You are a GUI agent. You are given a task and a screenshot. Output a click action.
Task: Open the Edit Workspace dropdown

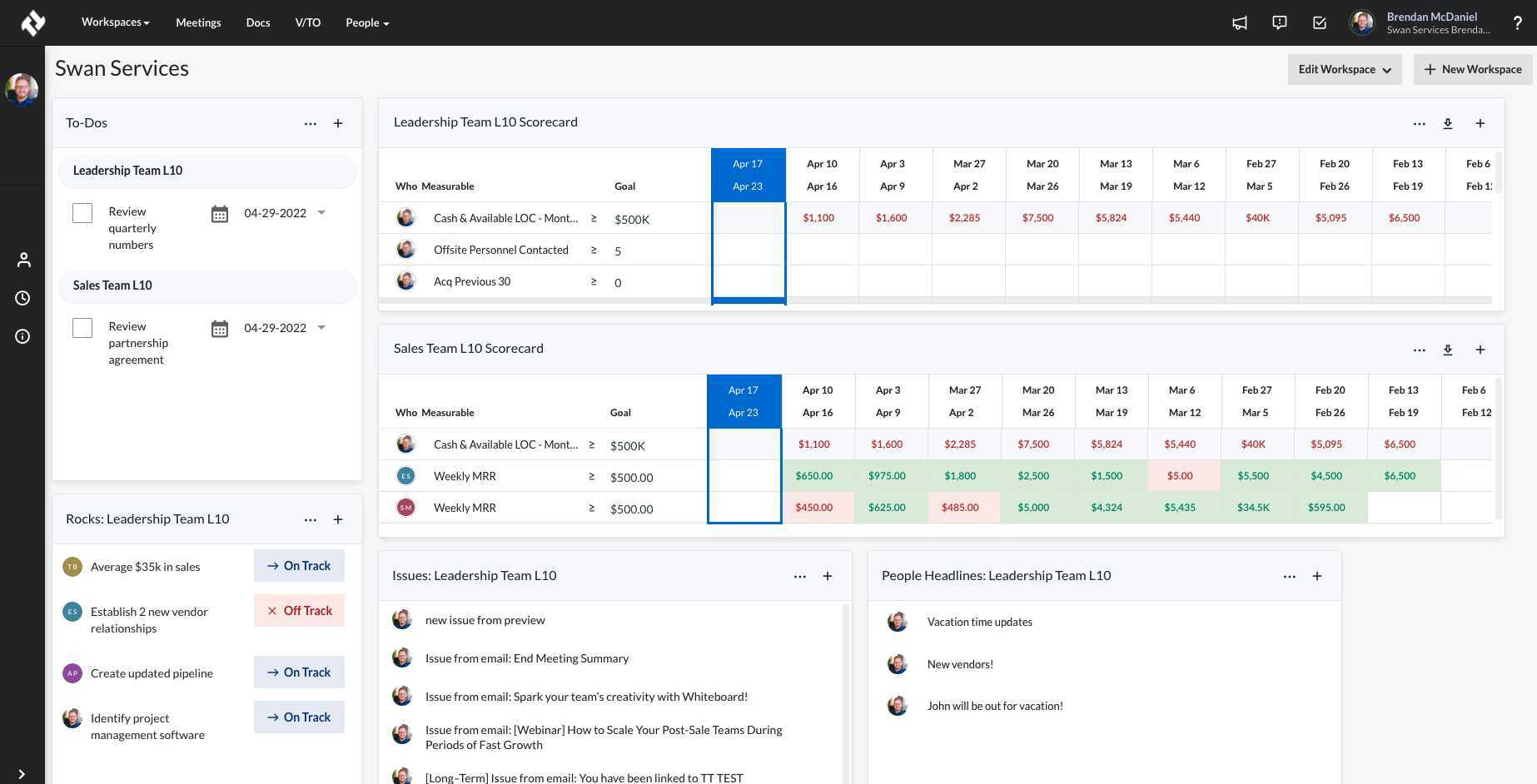[1344, 69]
